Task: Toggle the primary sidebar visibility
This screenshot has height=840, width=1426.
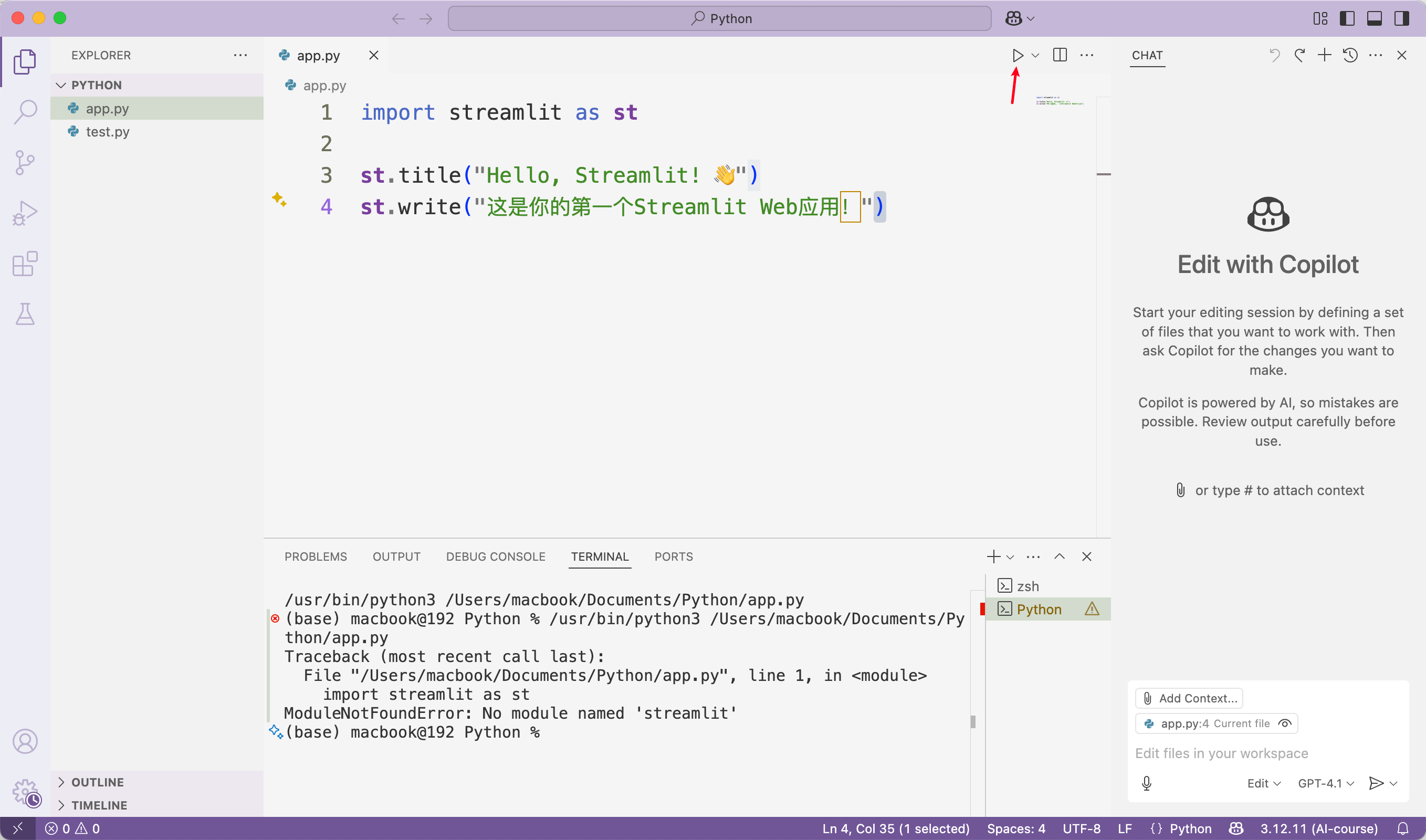Action: (x=1347, y=18)
